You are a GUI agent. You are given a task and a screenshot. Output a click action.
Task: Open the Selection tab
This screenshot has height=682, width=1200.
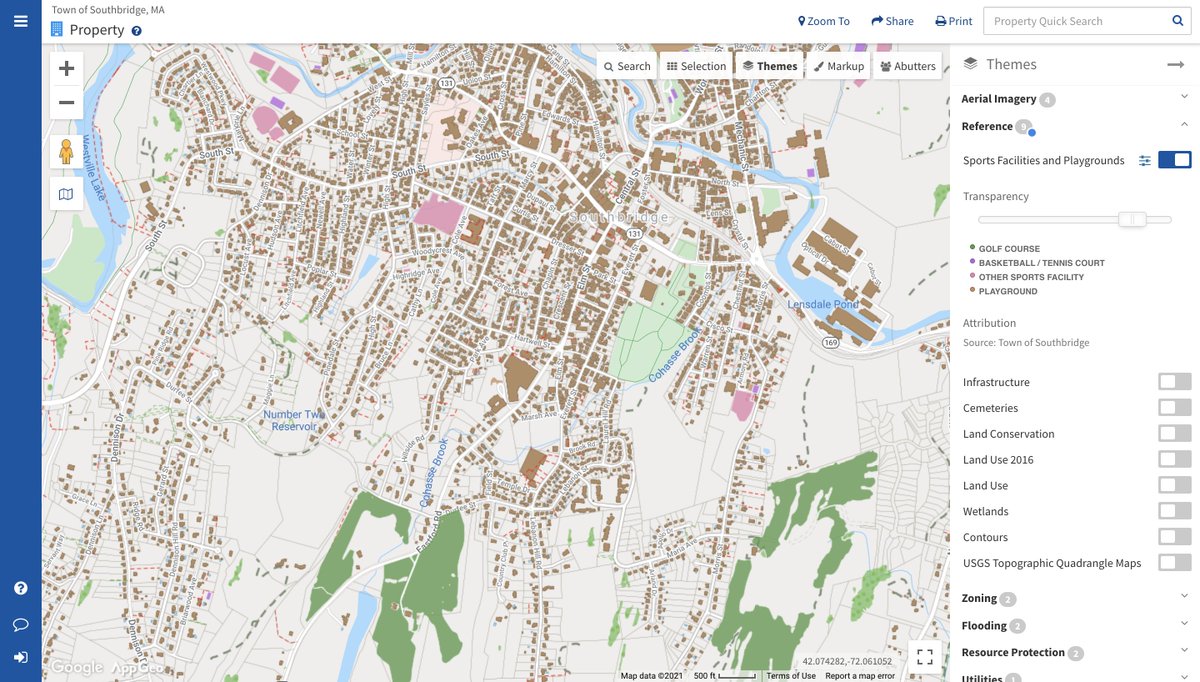[x=697, y=66]
